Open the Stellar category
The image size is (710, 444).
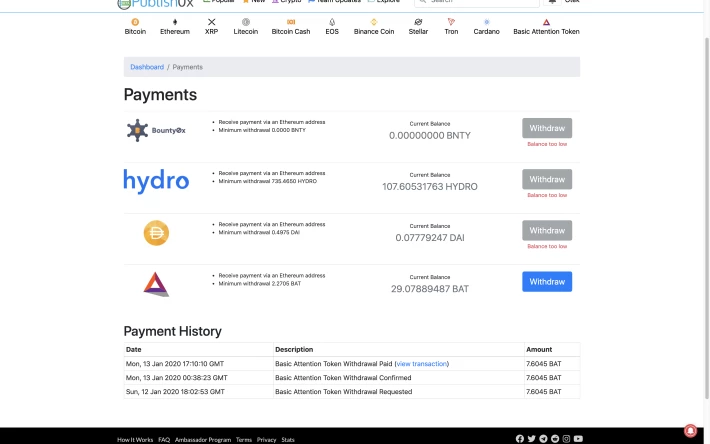418,27
